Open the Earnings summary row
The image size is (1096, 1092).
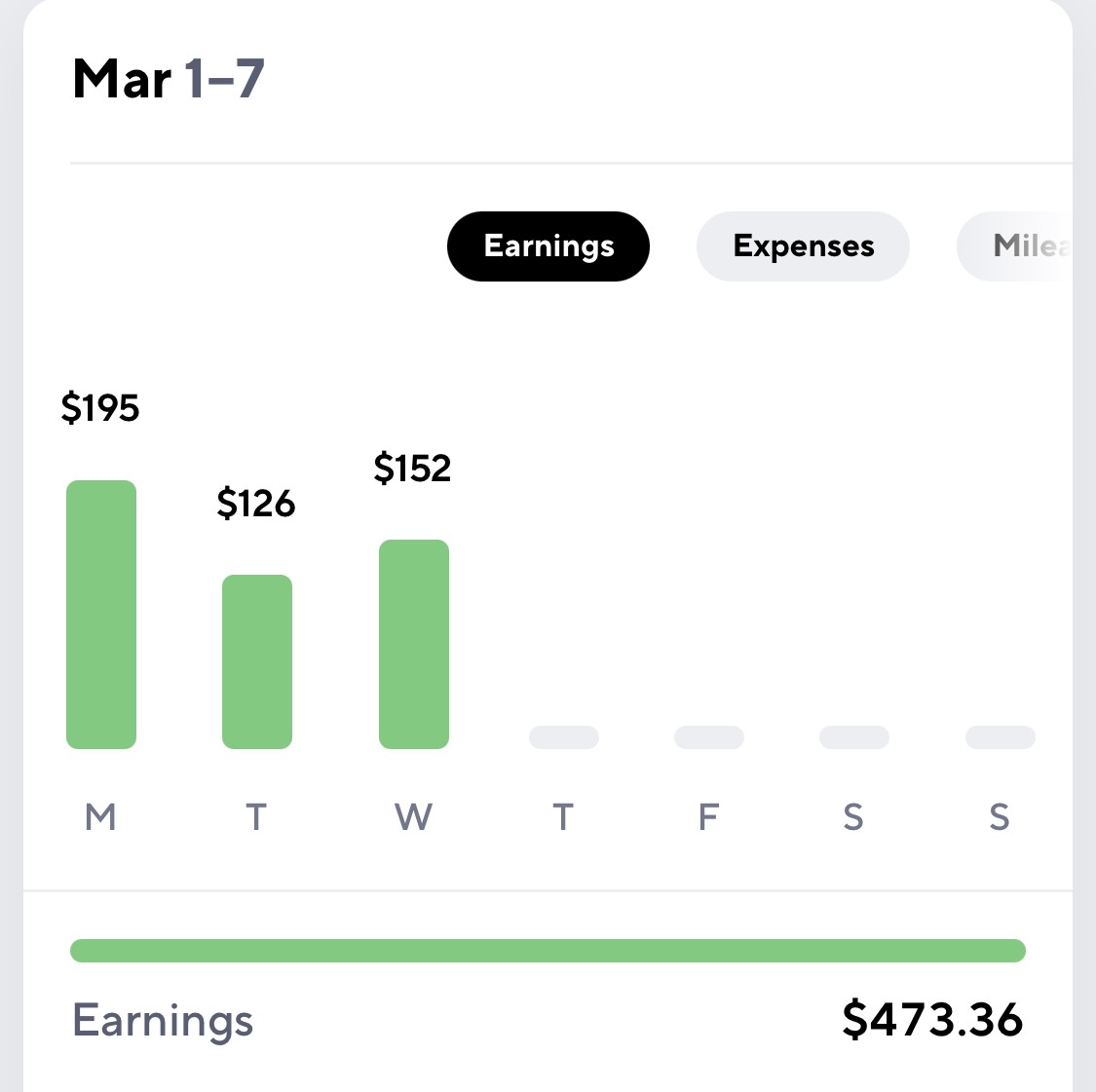pos(548,1020)
